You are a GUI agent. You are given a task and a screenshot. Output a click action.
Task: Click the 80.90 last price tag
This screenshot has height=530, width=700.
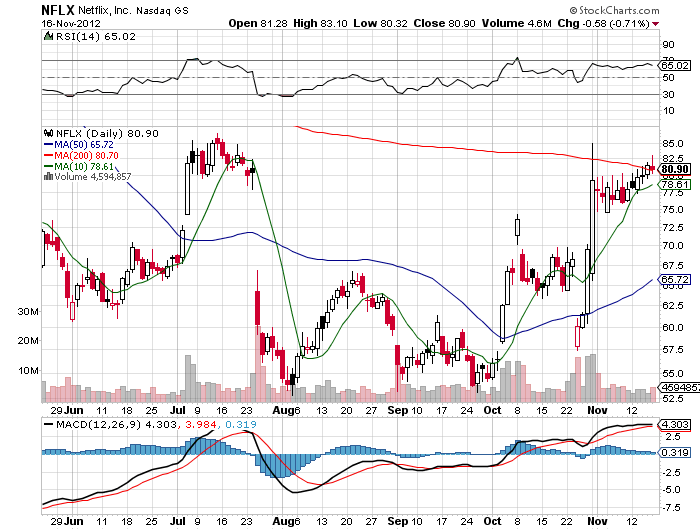coord(675,169)
